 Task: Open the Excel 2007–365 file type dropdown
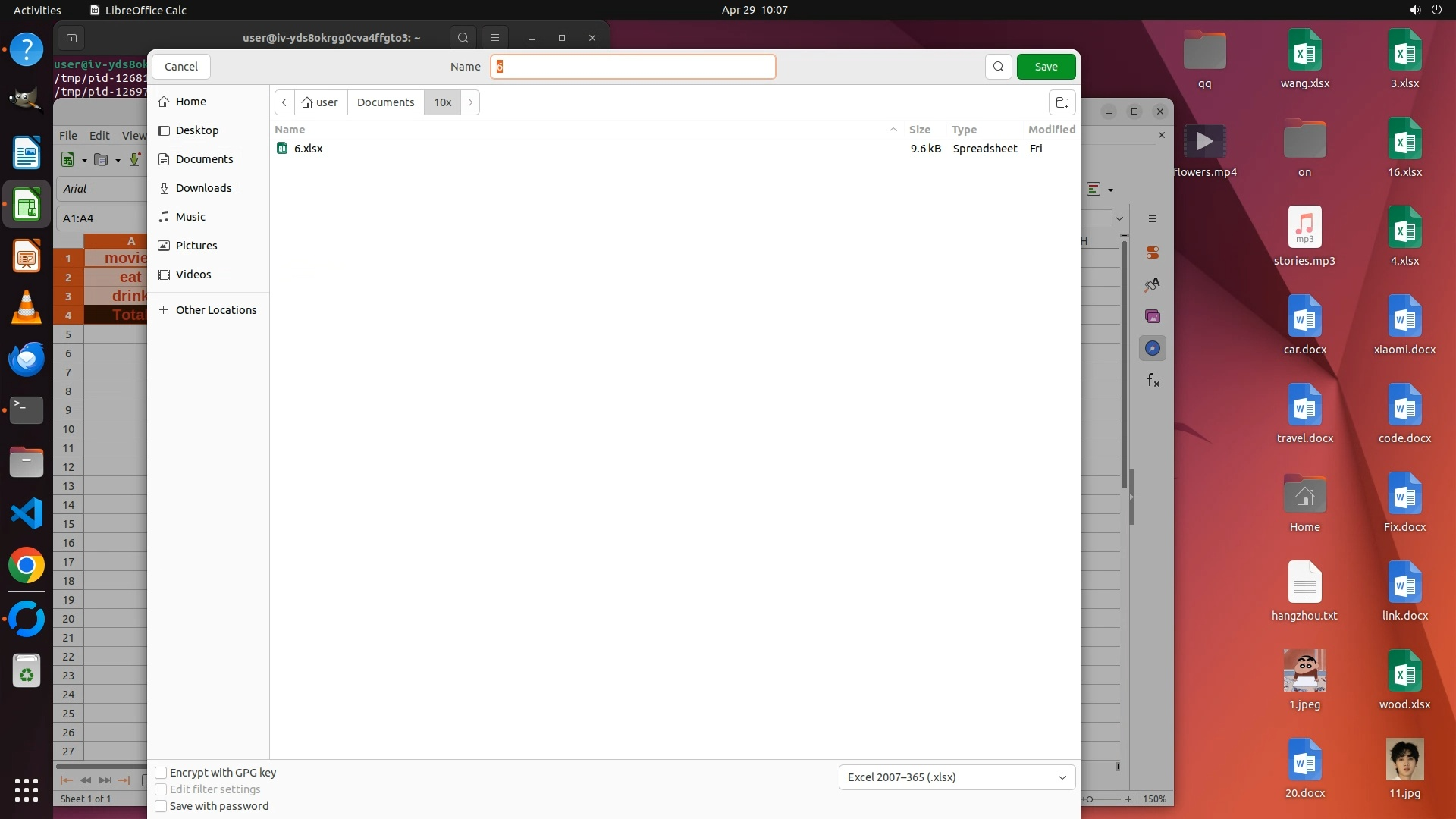[956, 777]
